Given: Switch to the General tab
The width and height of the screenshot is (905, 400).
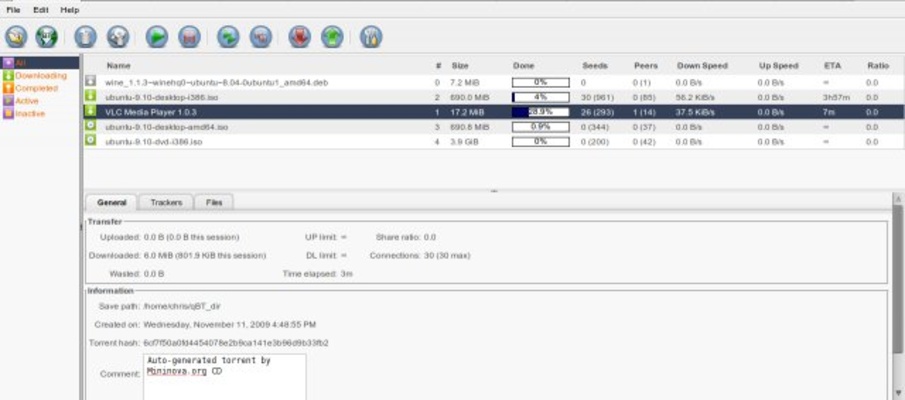Looking at the screenshot, I should click(111, 203).
